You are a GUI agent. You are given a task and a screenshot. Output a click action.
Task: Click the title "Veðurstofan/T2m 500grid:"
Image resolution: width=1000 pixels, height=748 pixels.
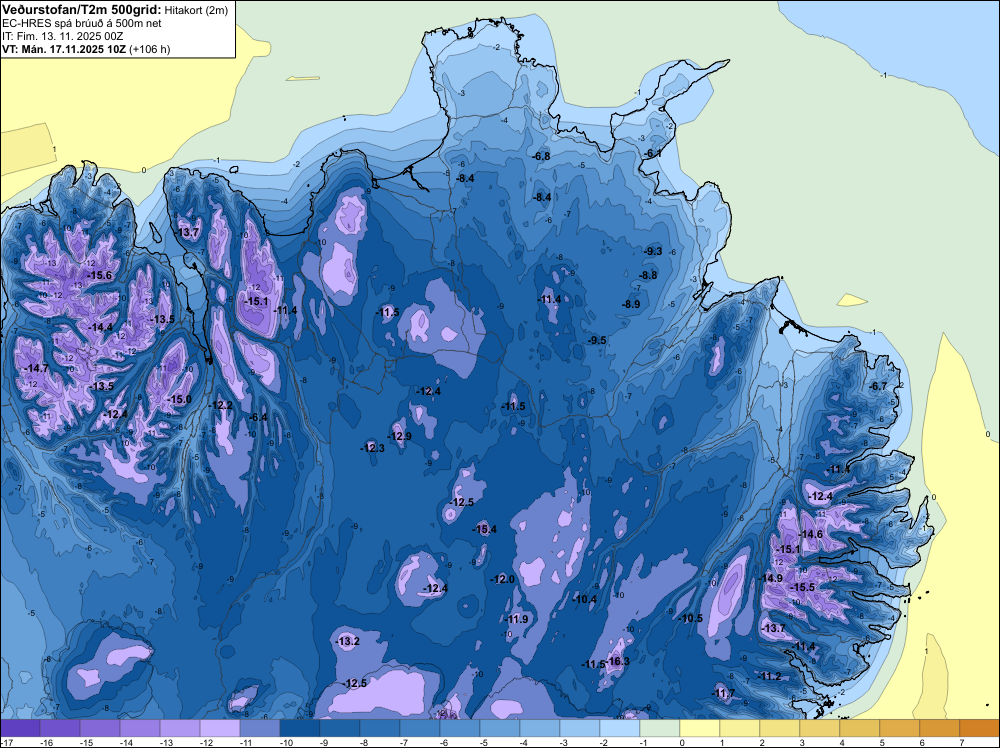81,10
